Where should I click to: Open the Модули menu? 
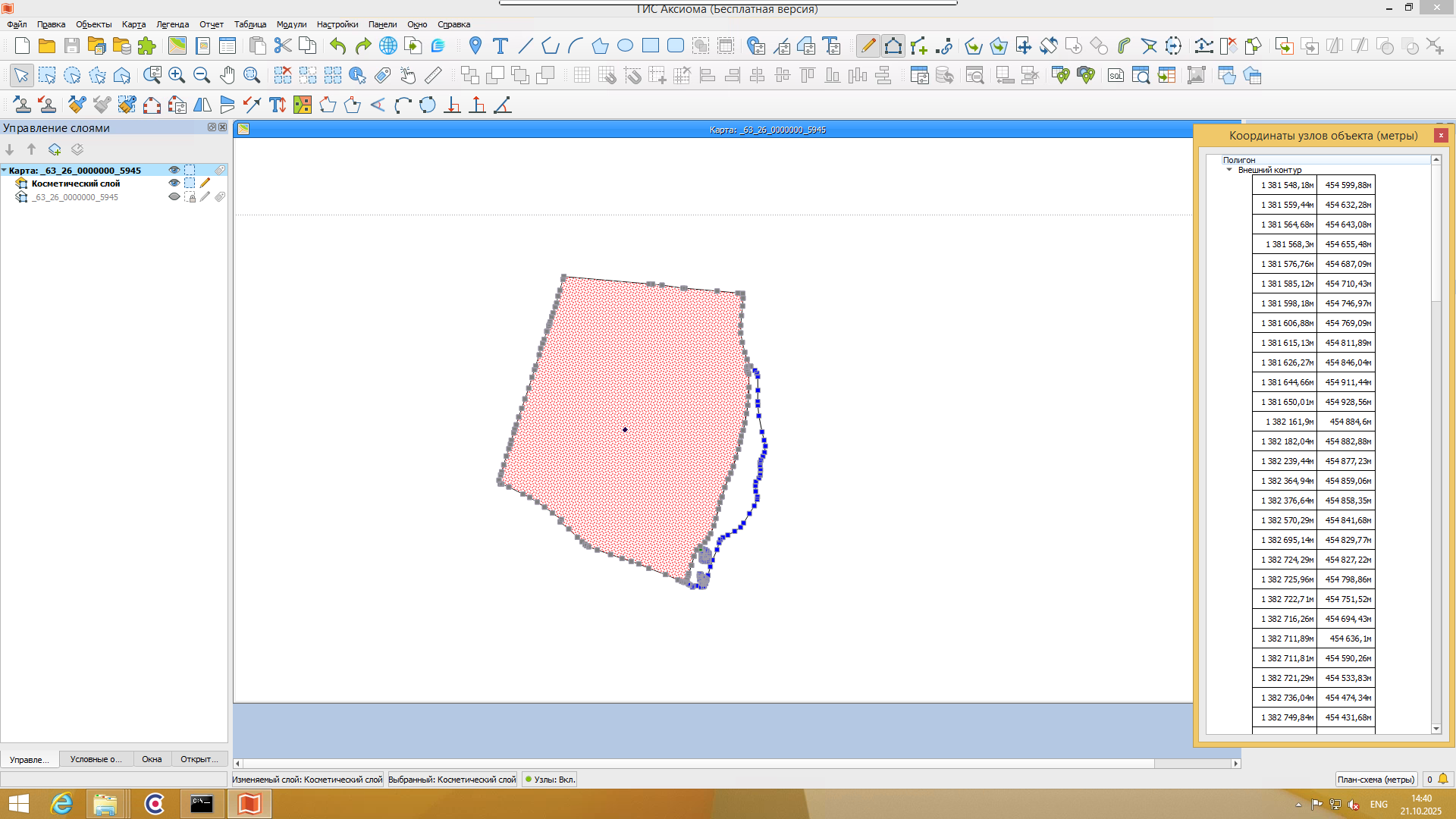pos(290,24)
